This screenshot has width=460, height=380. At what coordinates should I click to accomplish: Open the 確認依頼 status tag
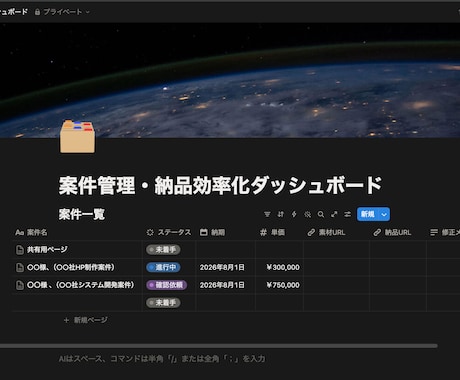(x=166, y=285)
